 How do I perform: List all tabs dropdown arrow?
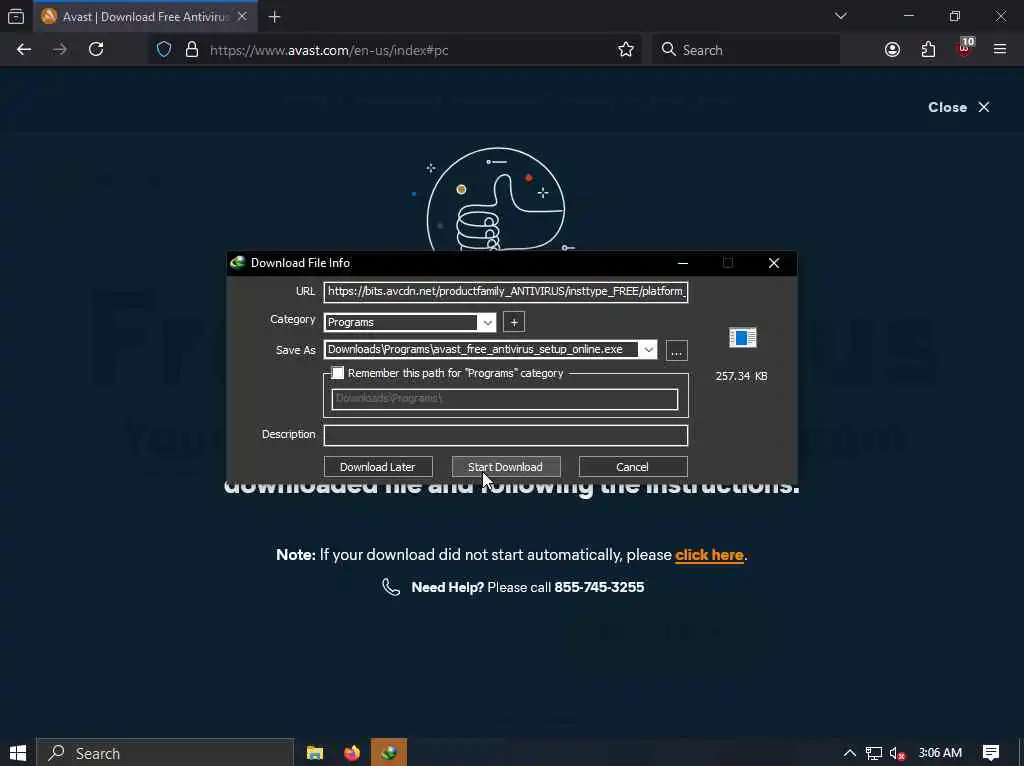pos(840,16)
